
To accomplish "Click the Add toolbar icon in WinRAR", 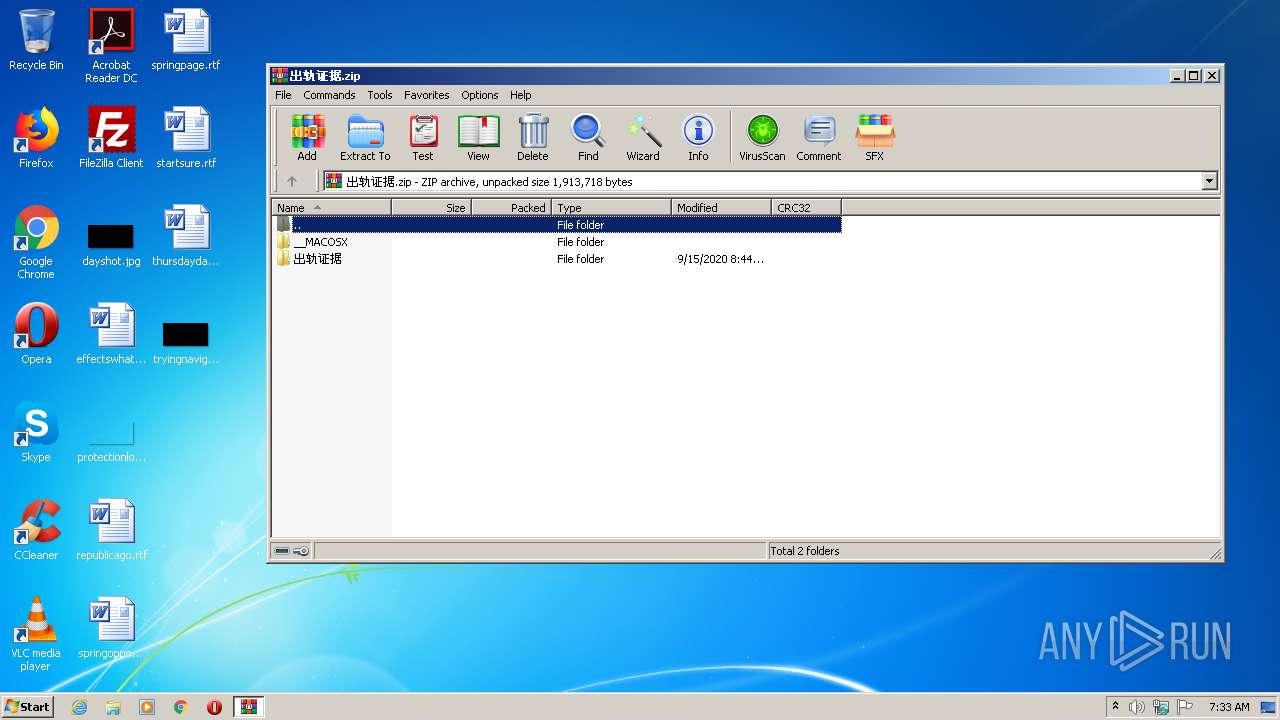I will (307, 138).
